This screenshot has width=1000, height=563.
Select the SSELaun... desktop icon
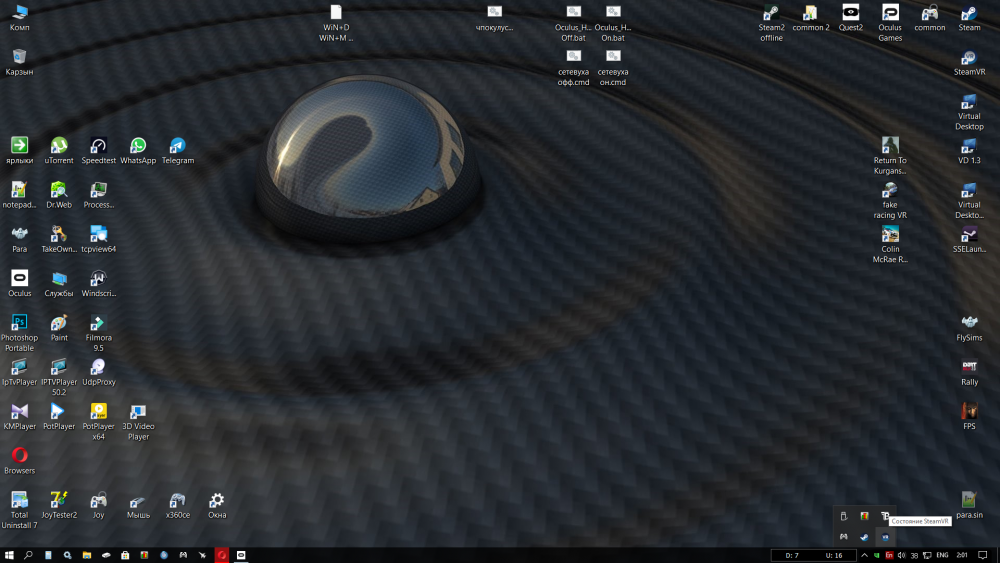(x=969, y=240)
